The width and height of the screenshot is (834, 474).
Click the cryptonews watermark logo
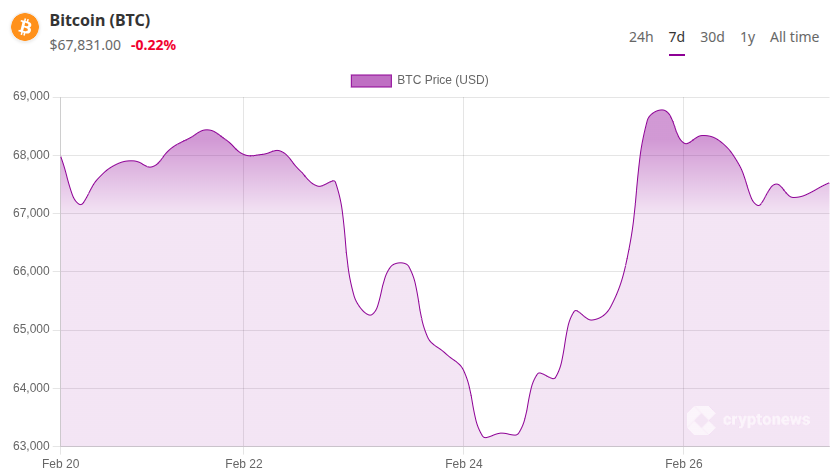(700, 420)
